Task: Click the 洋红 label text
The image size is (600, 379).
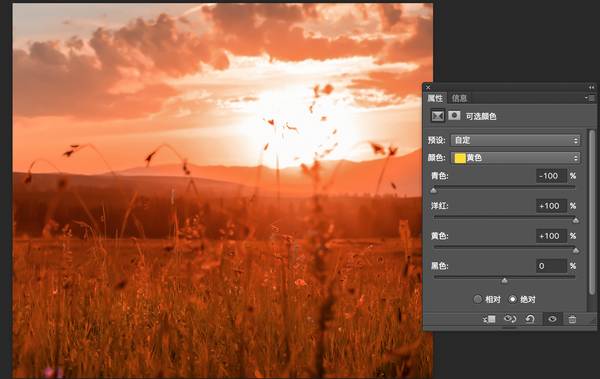Action: (439, 206)
